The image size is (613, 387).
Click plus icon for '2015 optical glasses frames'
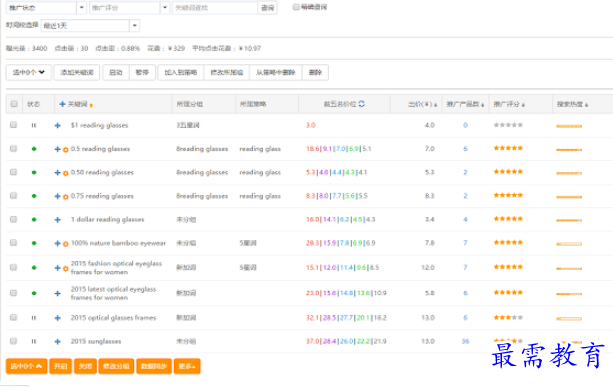(x=57, y=318)
